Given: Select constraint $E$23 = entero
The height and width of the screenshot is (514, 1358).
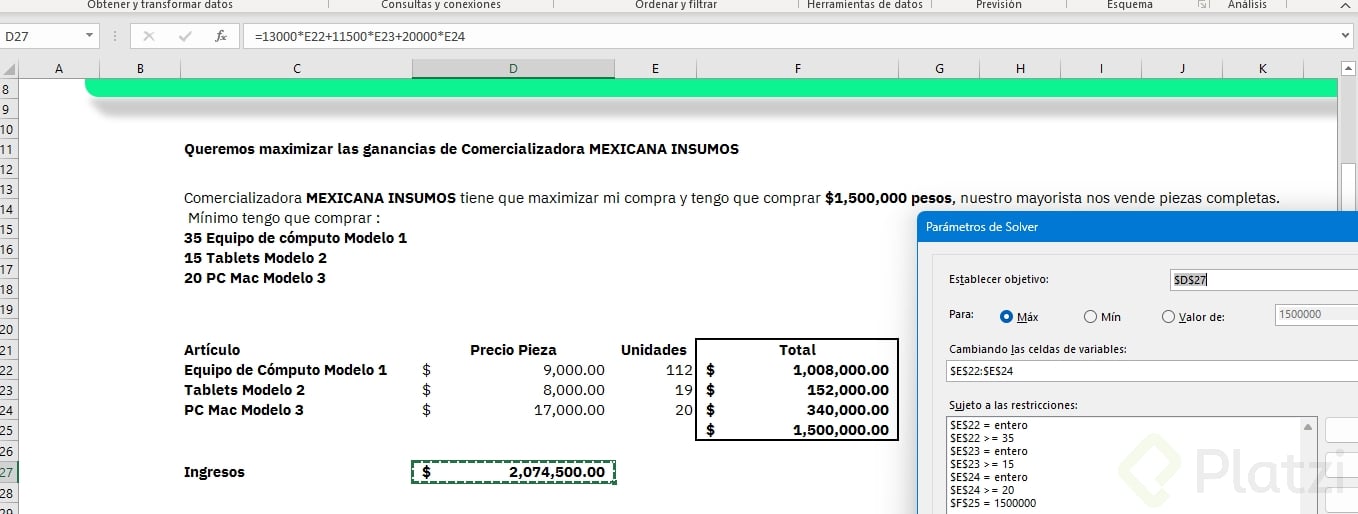Looking at the screenshot, I should coord(988,451).
